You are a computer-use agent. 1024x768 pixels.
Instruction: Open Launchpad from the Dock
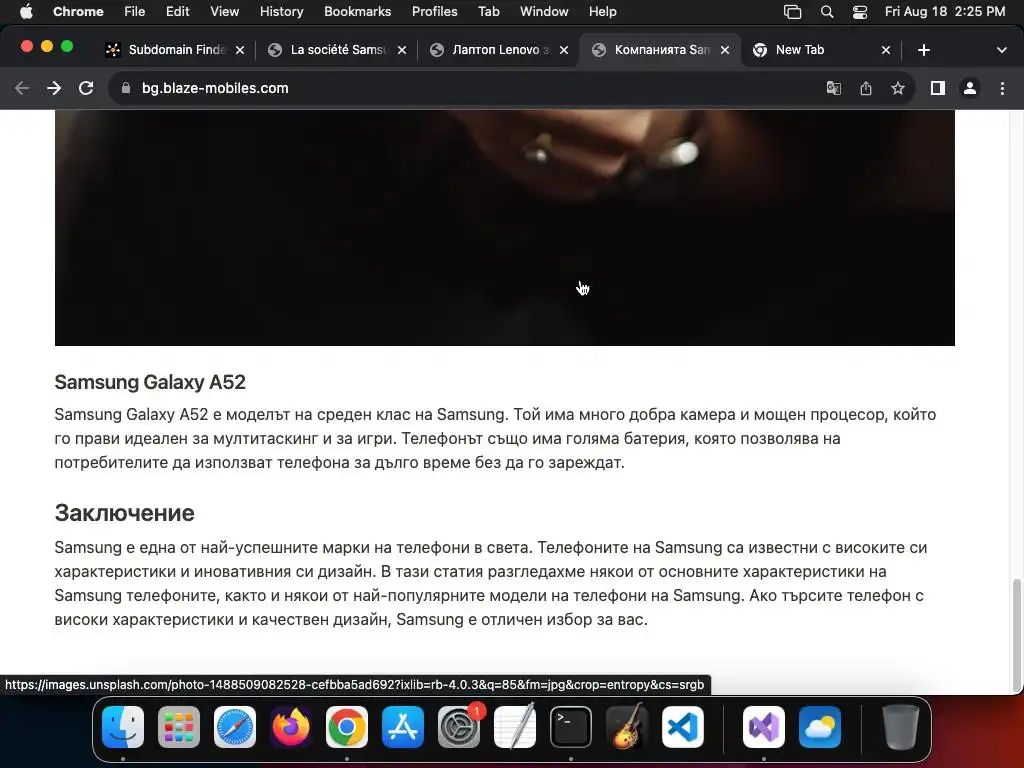pyautogui.click(x=179, y=727)
